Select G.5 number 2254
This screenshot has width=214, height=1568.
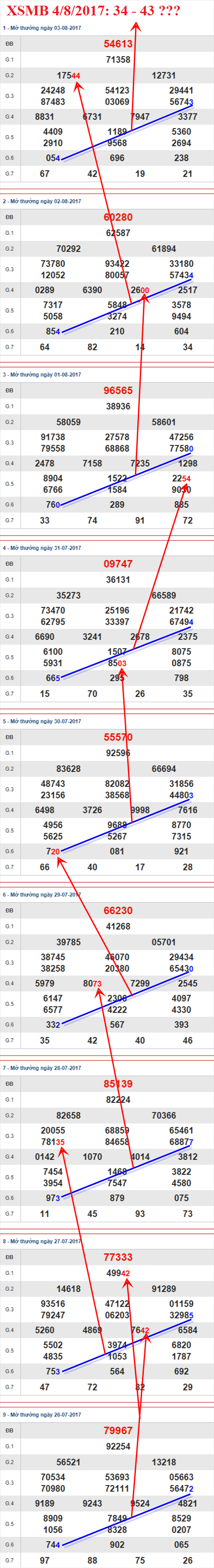click(x=181, y=479)
